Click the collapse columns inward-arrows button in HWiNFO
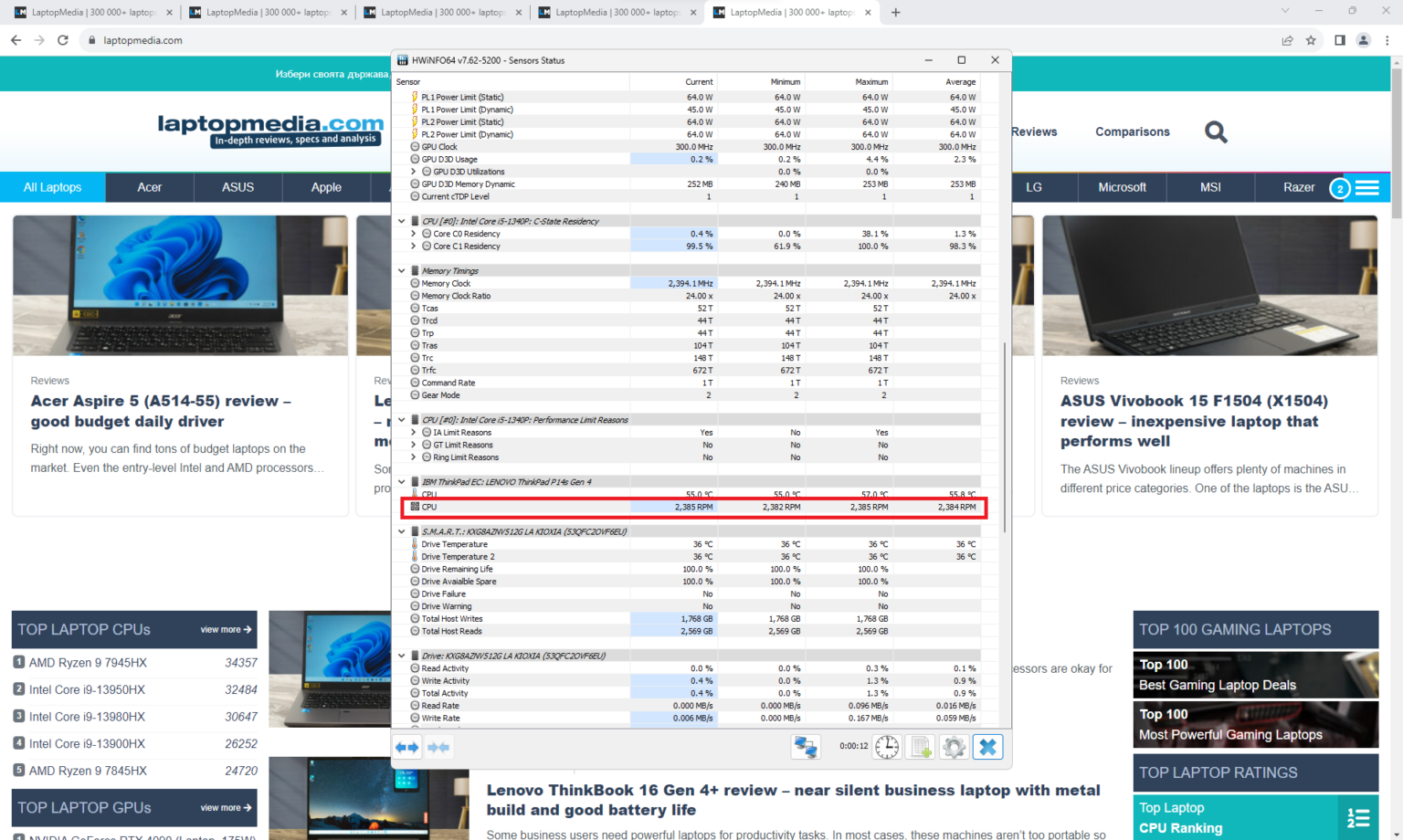The height and width of the screenshot is (840, 1403). 438,747
